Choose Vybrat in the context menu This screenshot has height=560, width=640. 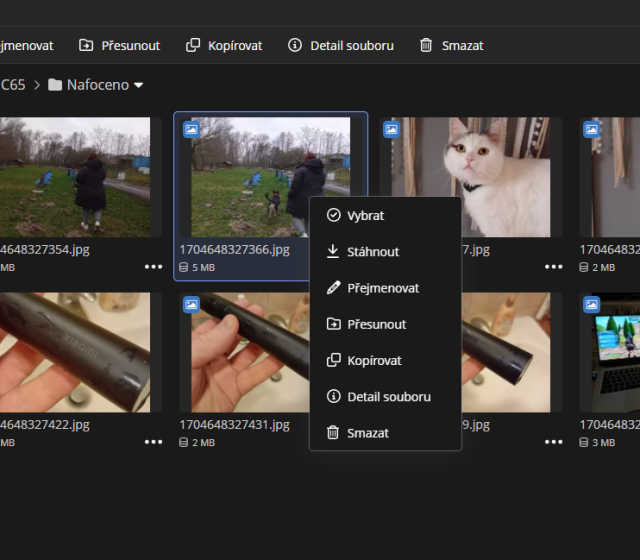pyautogui.click(x=365, y=216)
